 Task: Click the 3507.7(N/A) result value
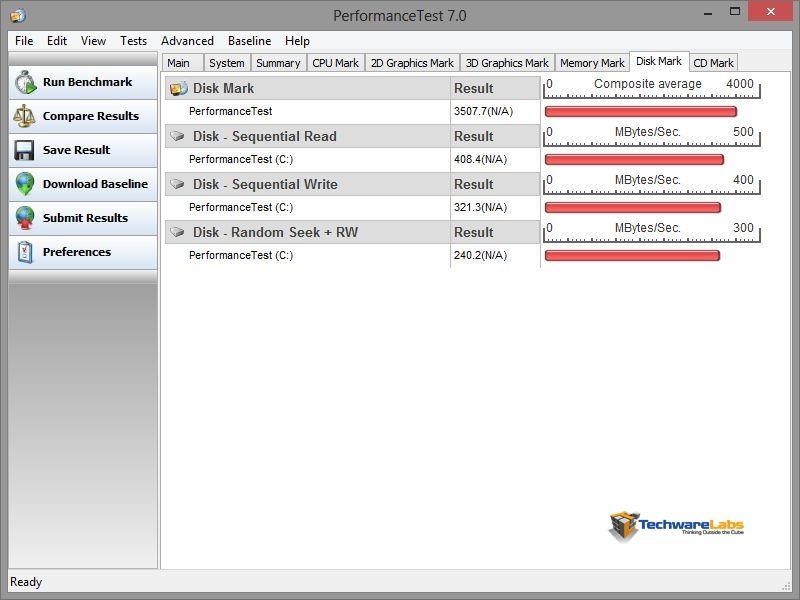coord(483,111)
